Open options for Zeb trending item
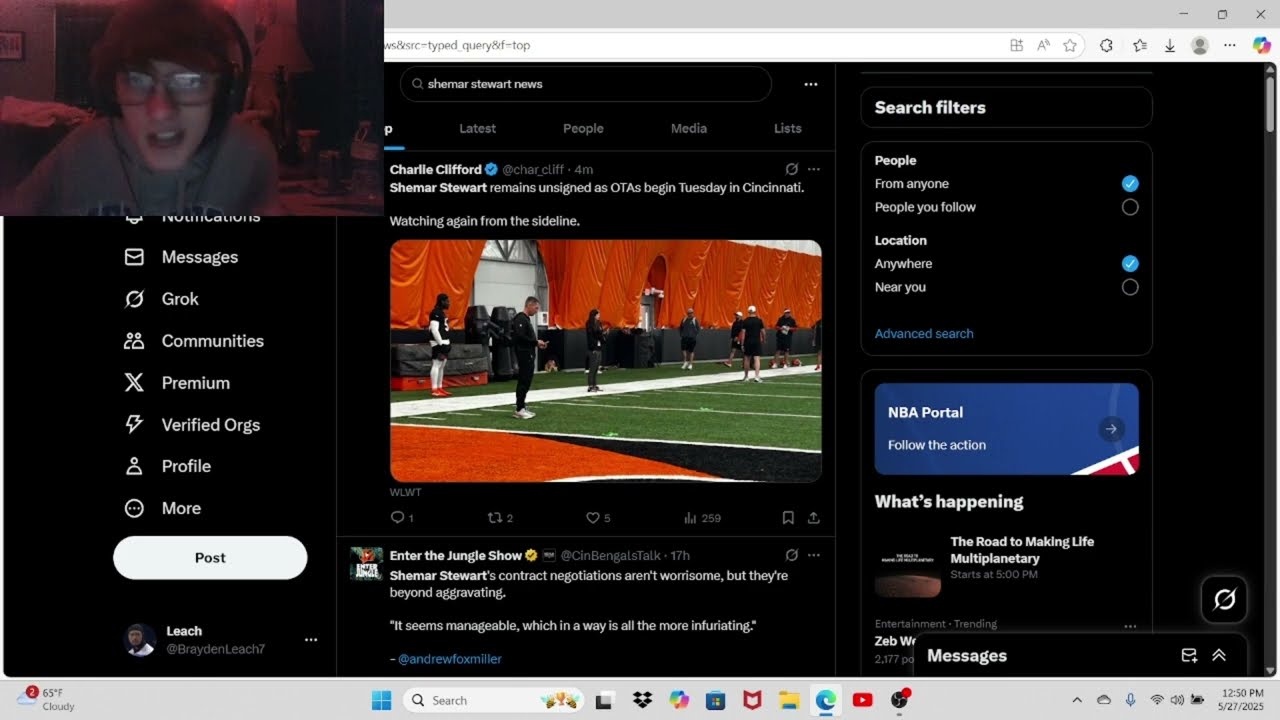The height and width of the screenshot is (720, 1280). click(x=1130, y=626)
